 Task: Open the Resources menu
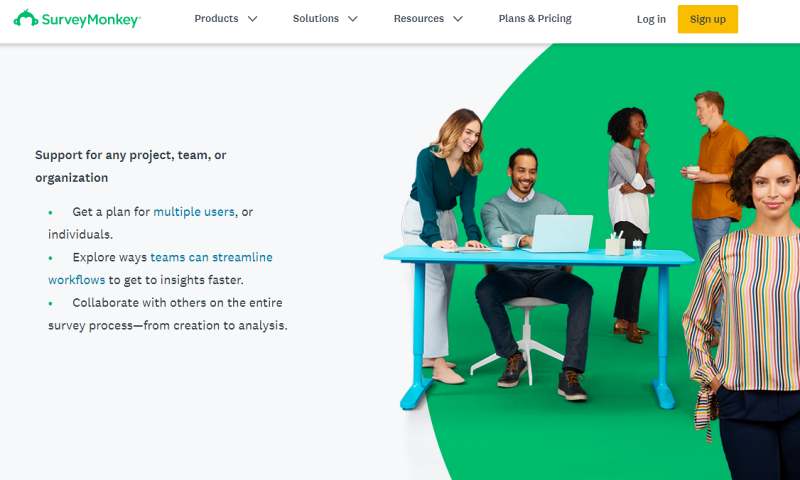click(x=418, y=18)
